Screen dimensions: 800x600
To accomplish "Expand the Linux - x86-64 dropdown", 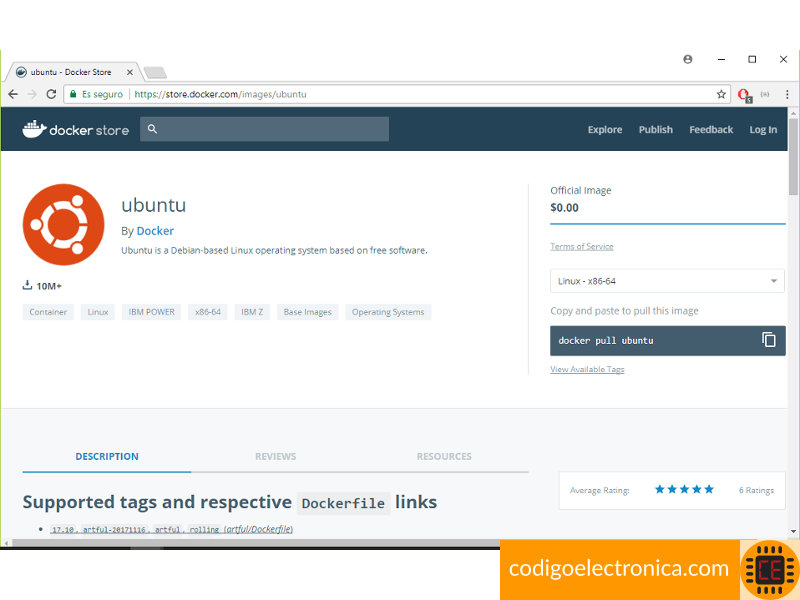I will pyautogui.click(x=667, y=281).
